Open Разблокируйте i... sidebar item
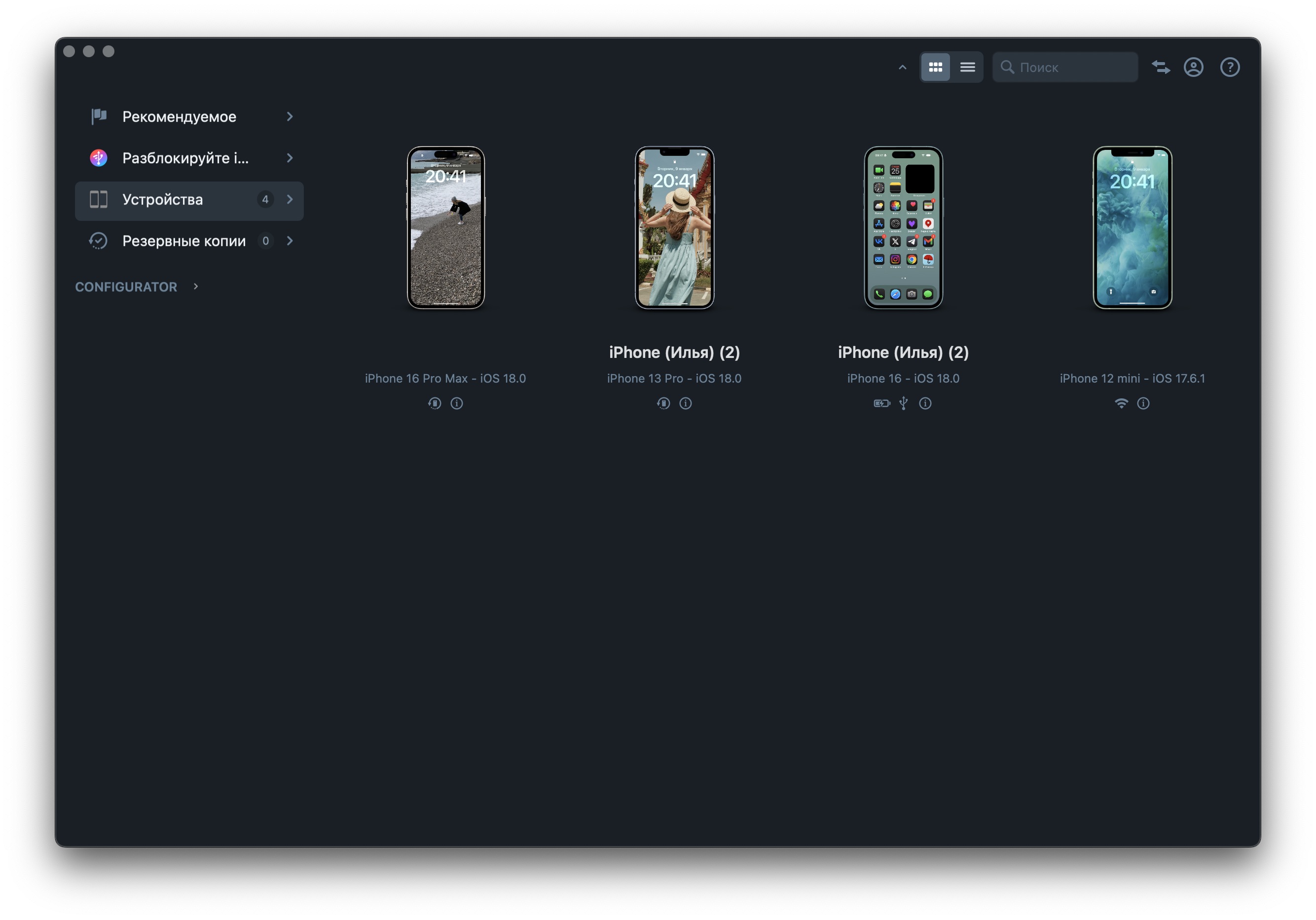This screenshot has height=920, width=1316. point(189,158)
